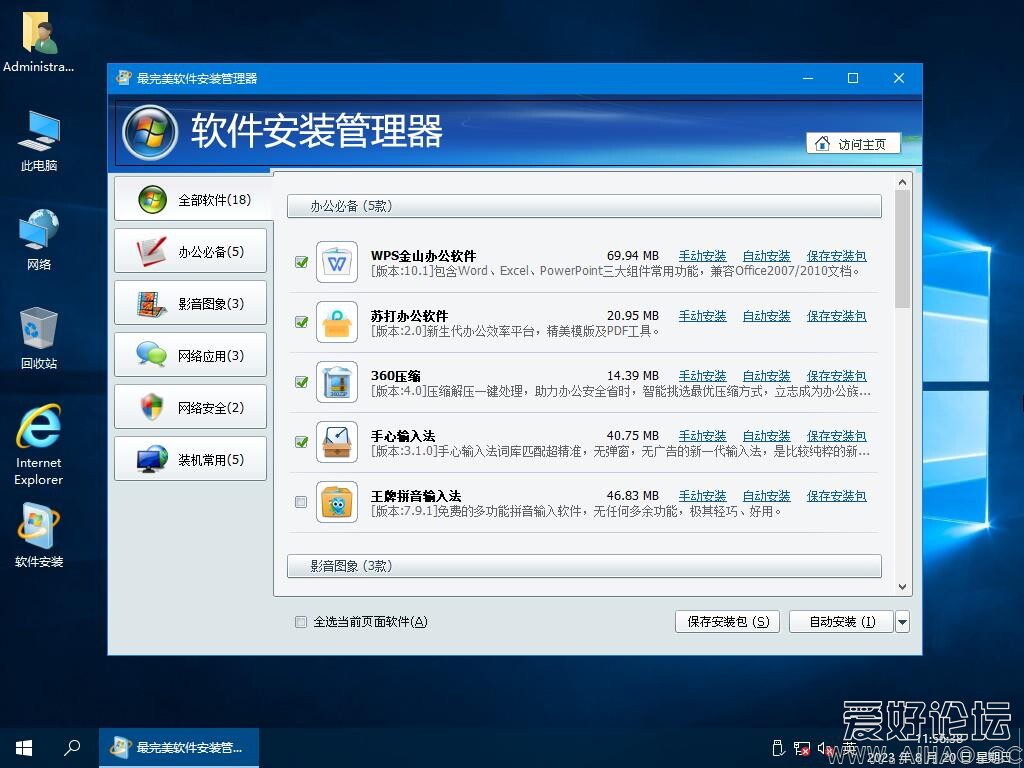This screenshot has width=1024, height=768.
Task: Click the 访问主页 button
Action: (x=852, y=144)
